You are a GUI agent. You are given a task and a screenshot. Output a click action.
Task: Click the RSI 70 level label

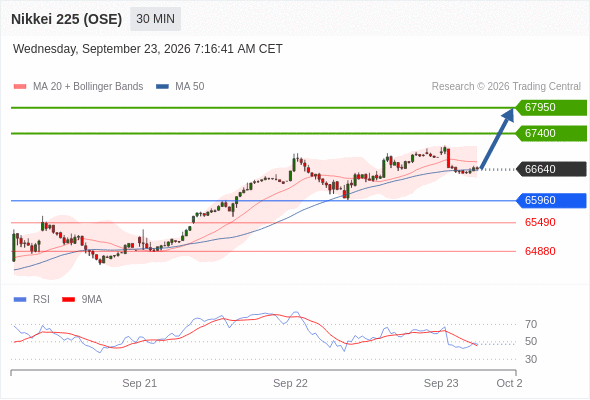[531, 324]
